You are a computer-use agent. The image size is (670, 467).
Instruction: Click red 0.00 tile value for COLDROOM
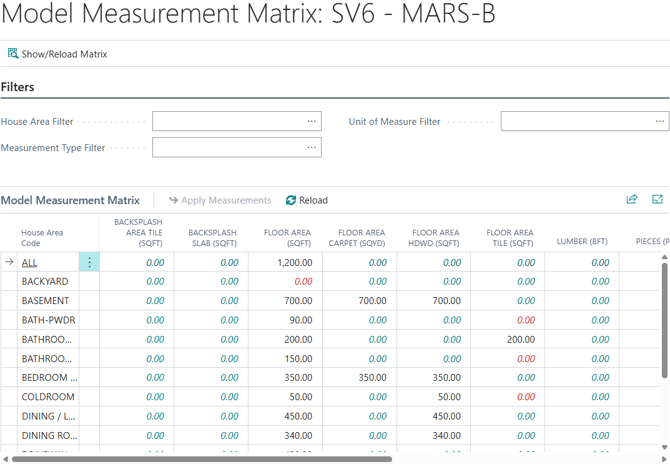pos(526,397)
